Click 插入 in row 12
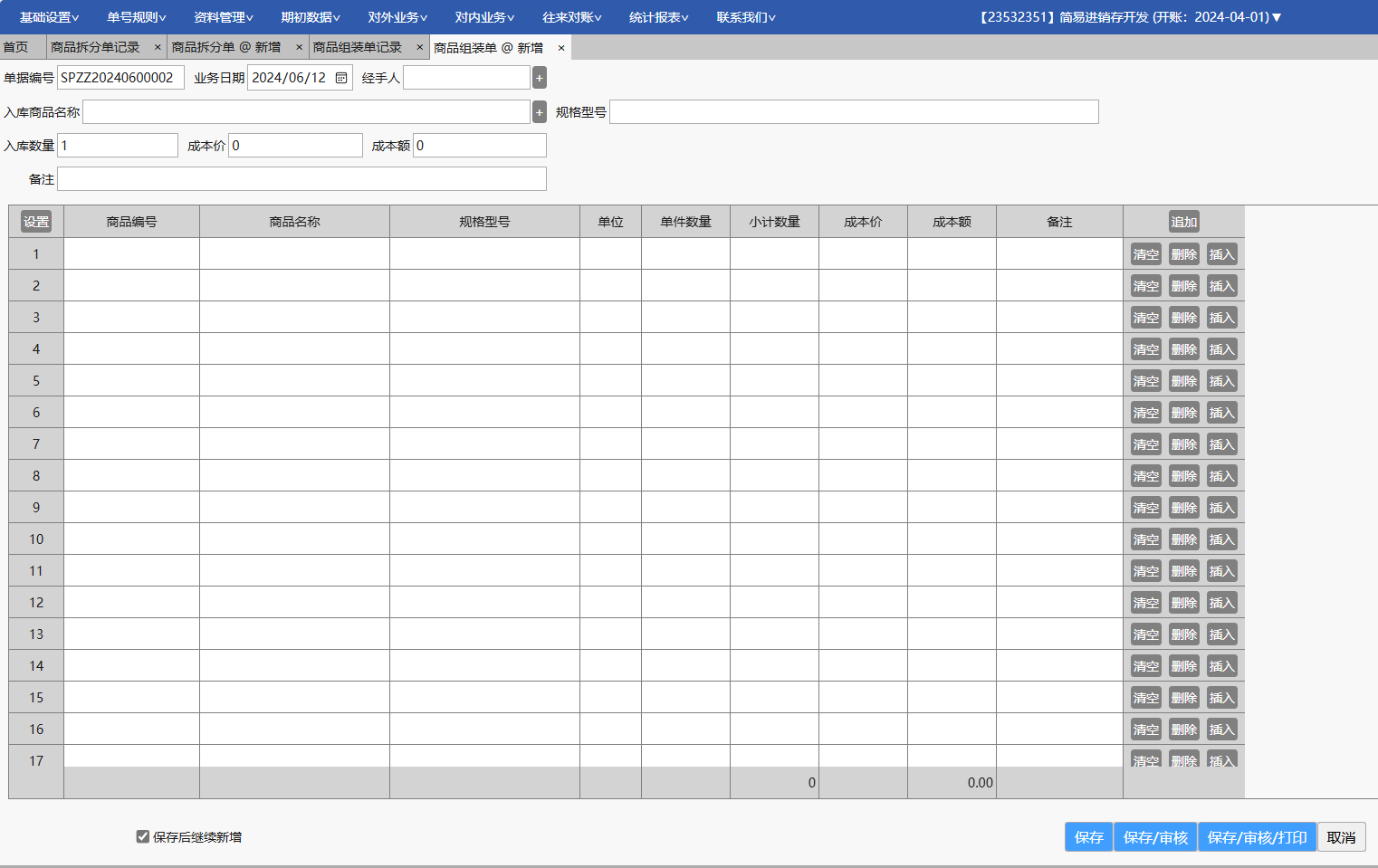 coord(1221,603)
